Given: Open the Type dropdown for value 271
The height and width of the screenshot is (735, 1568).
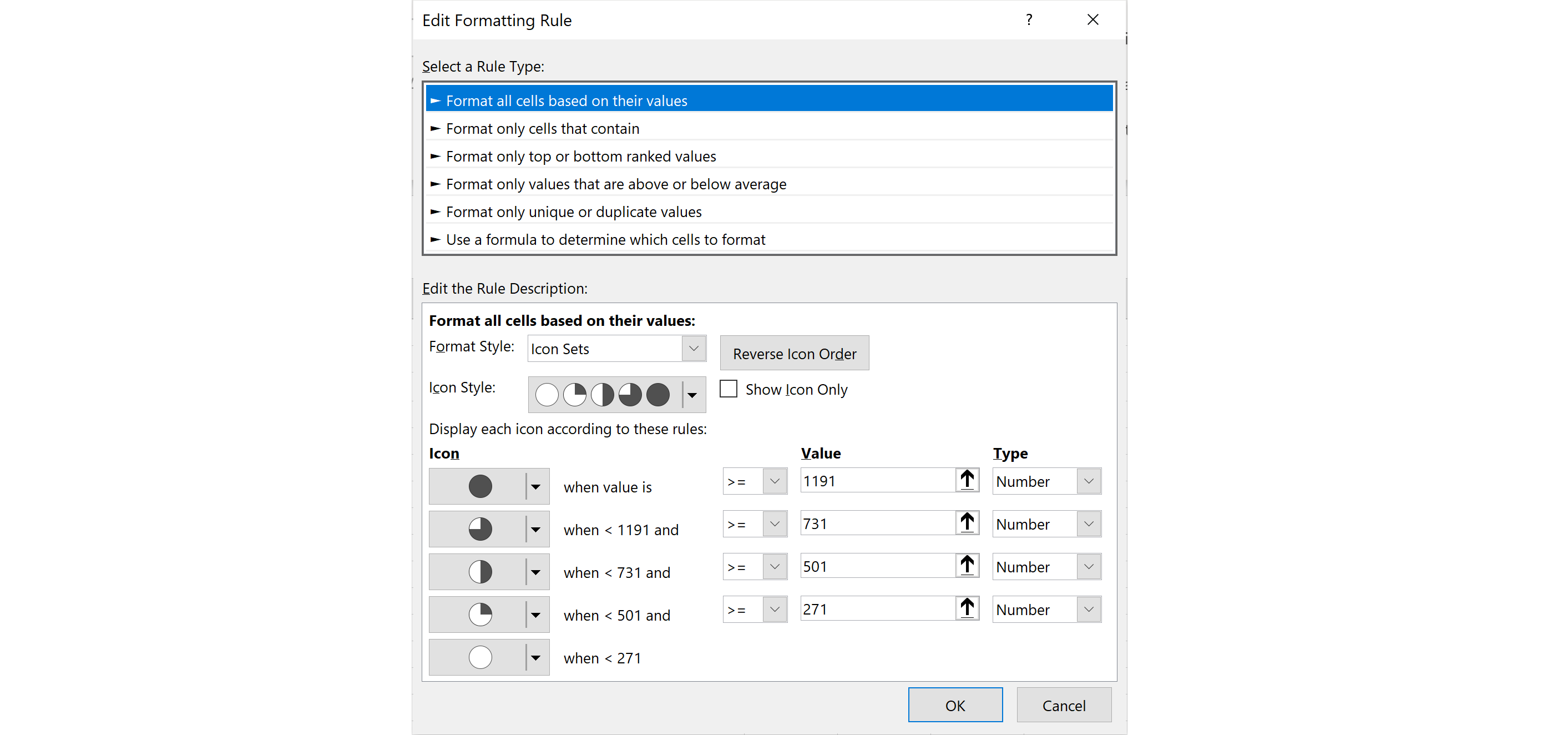Looking at the screenshot, I should pyautogui.click(x=1046, y=609).
